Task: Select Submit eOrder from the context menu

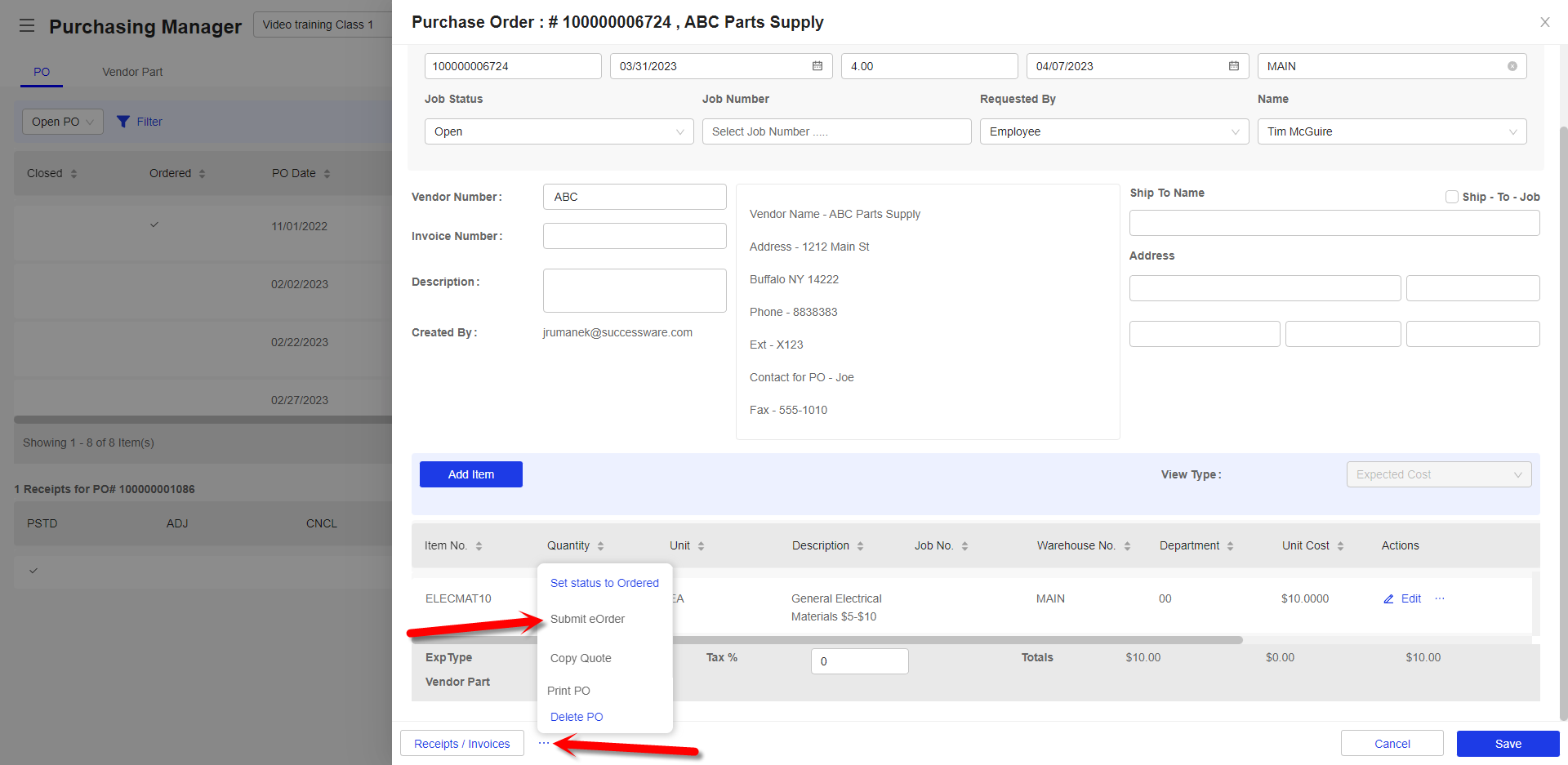Action: tap(587, 619)
